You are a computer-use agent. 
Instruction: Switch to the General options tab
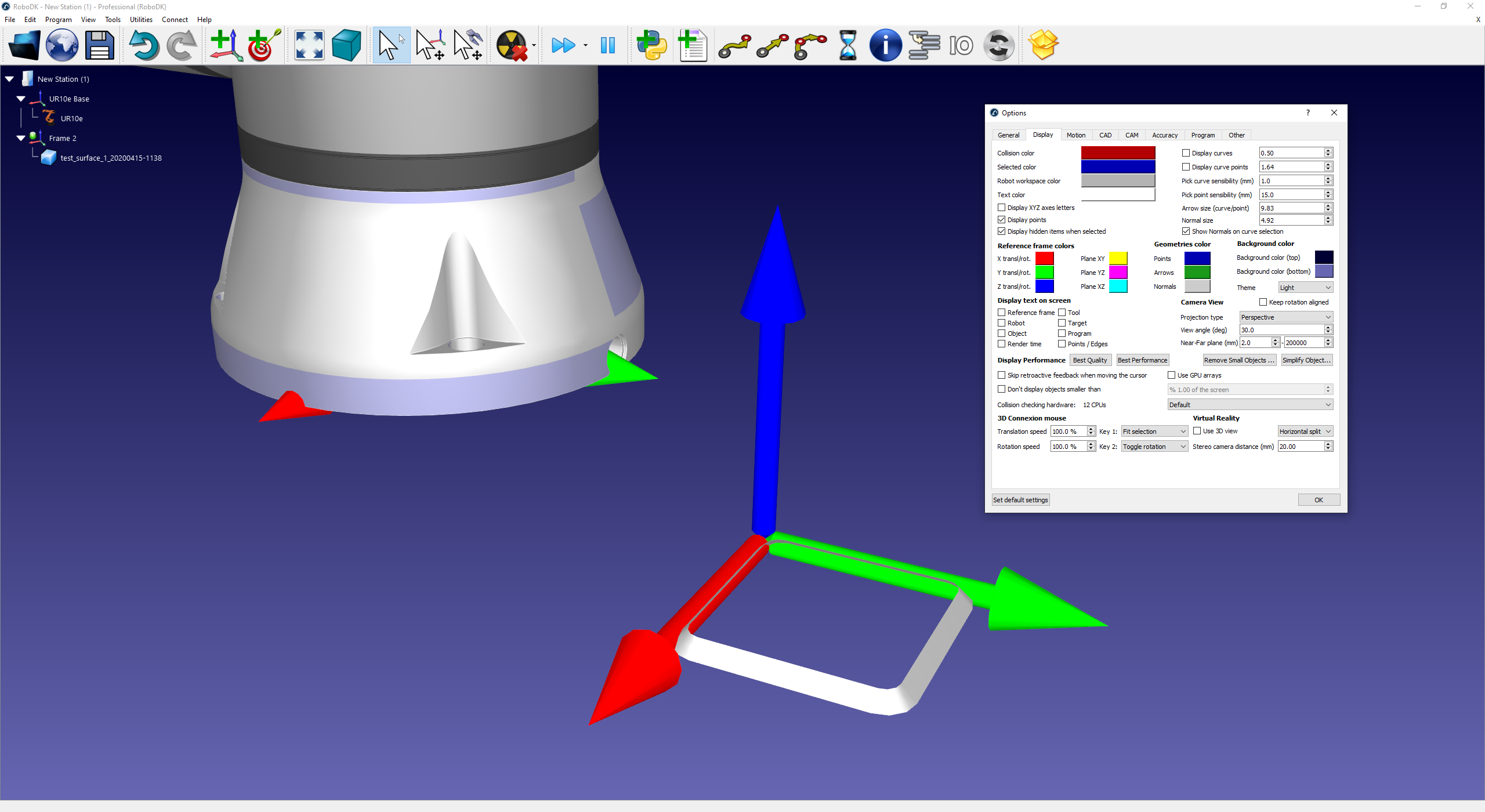[1008, 135]
